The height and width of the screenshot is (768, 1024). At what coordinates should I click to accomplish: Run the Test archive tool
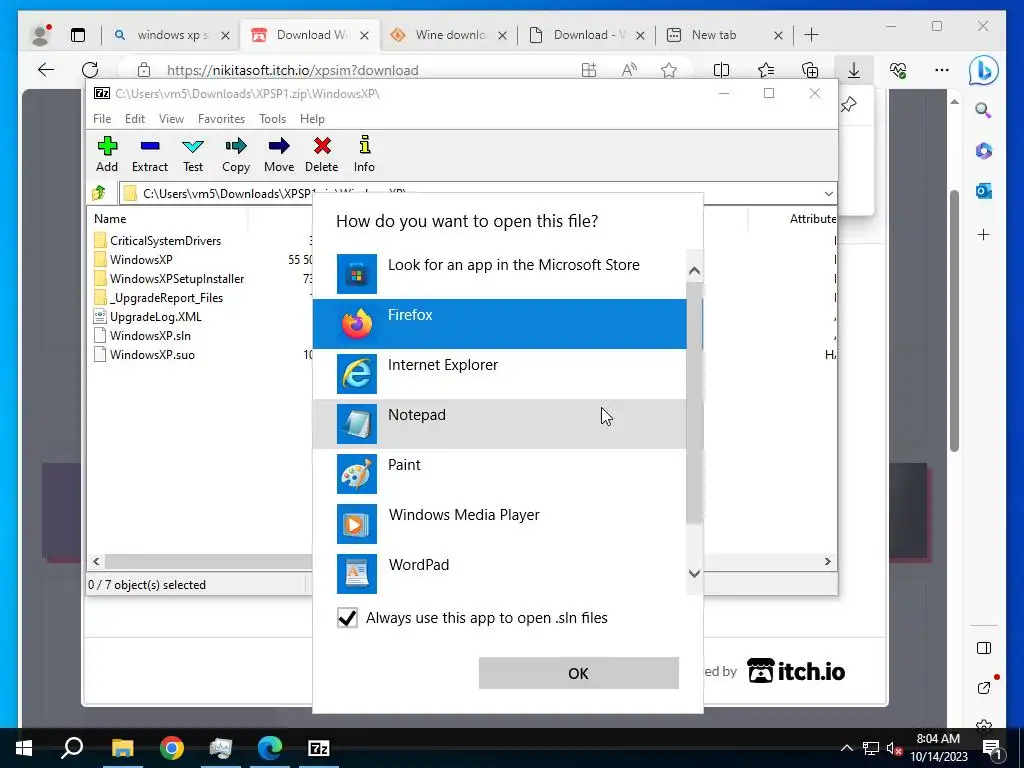click(193, 154)
